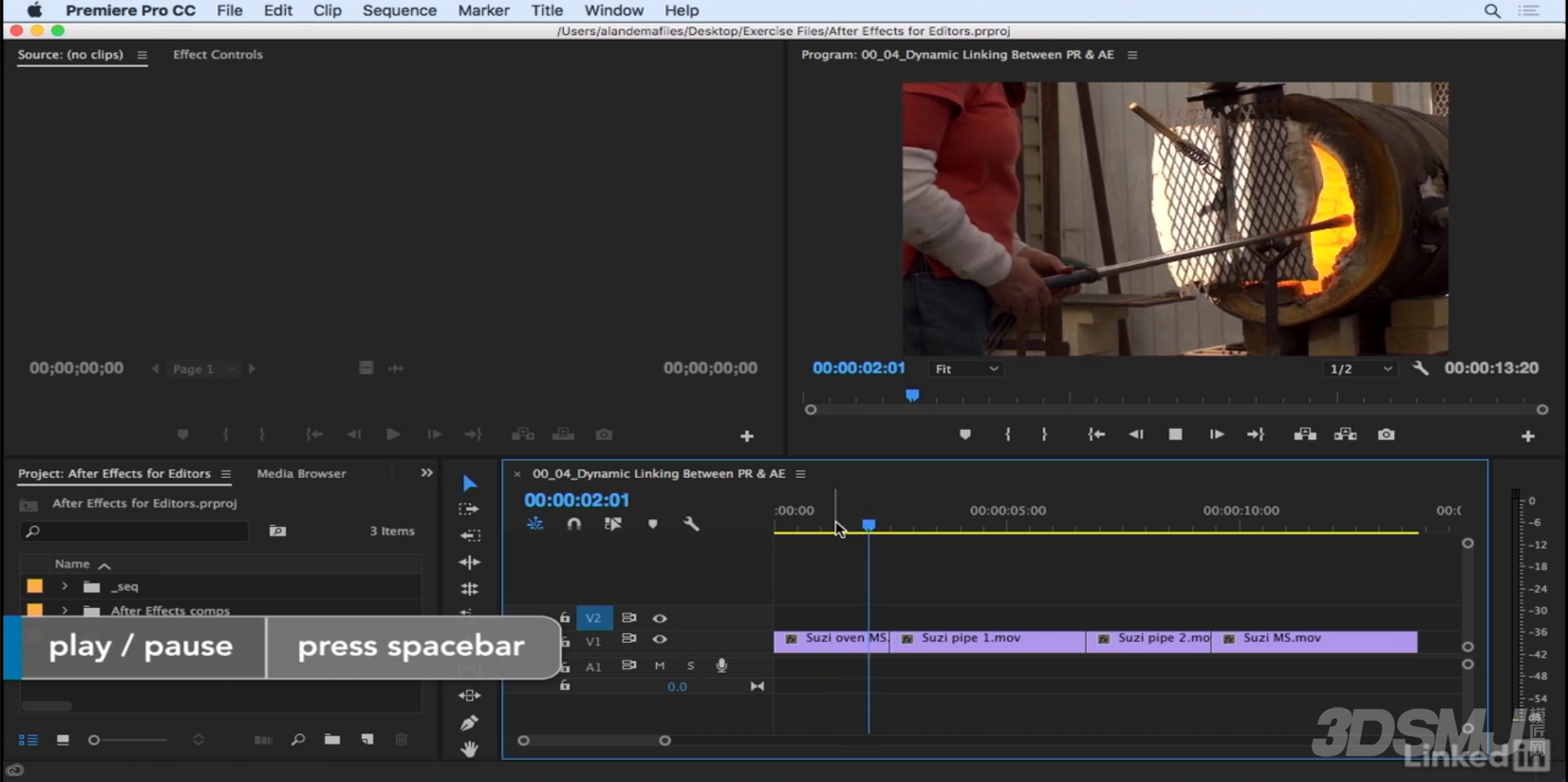Open the Clip menu
Screen dimensions: 1568x782
tap(327, 11)
